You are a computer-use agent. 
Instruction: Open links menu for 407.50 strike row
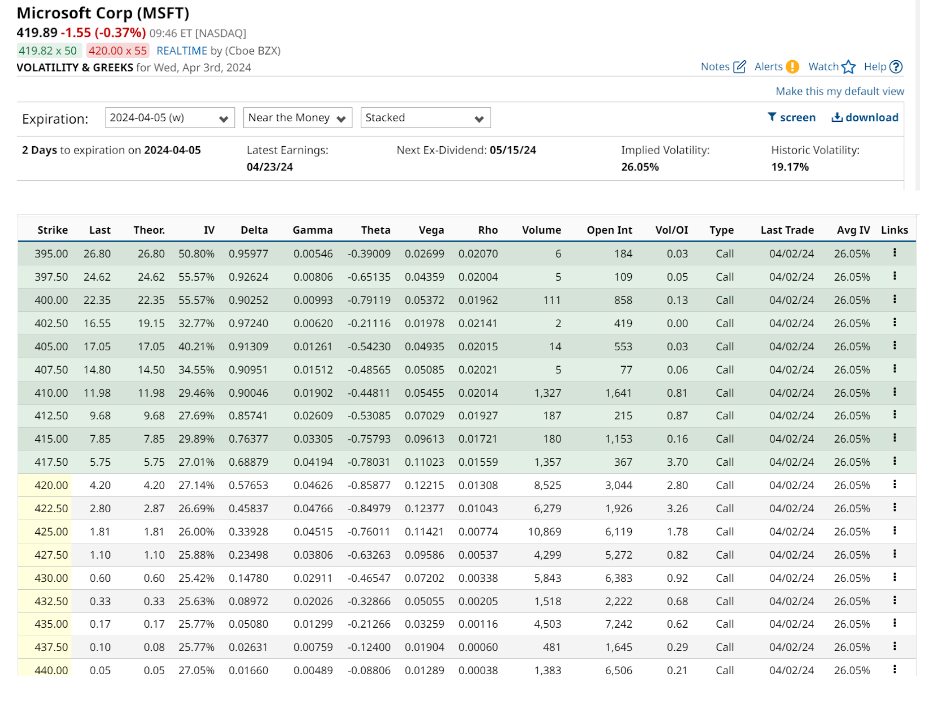click(x=894, y=369)
